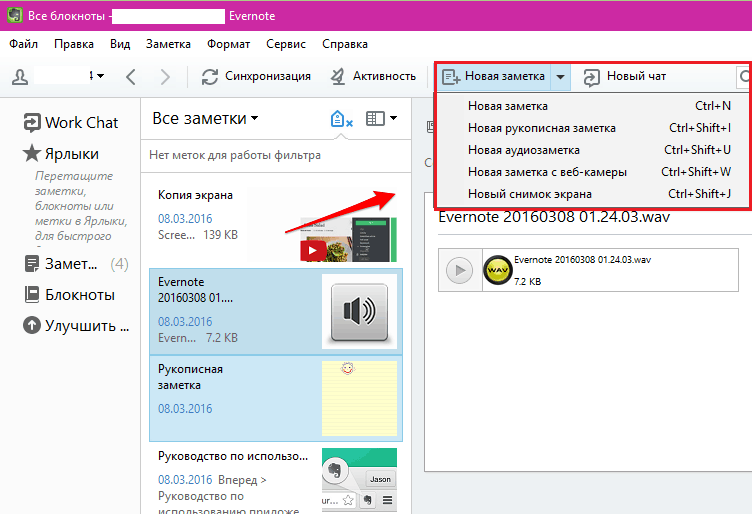This screenshot has width=752, height=514.
Task: Expand the Все заметки dropdown
Action: click(x=205, y=118)
